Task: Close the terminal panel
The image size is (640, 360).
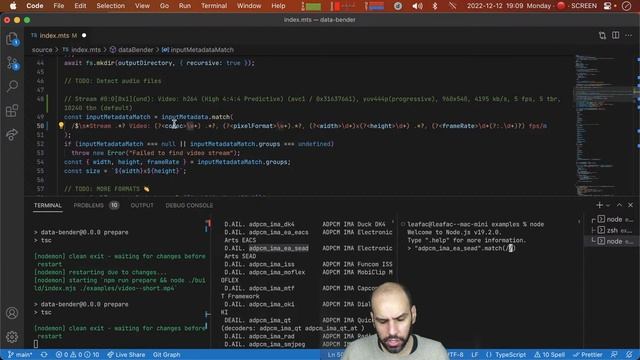Action: coord(631,205)
